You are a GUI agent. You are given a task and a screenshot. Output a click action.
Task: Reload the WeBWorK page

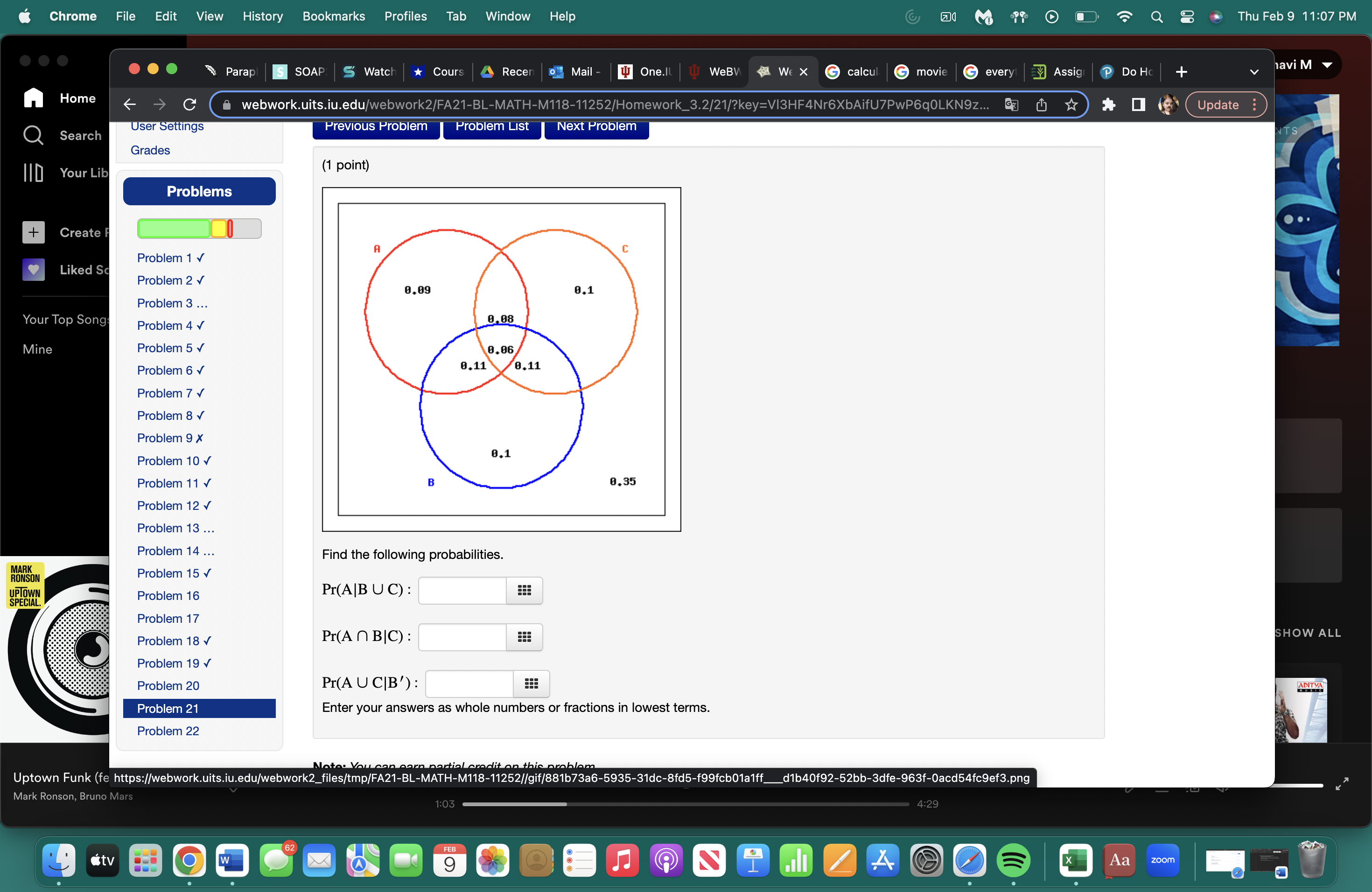coord(189,105)
